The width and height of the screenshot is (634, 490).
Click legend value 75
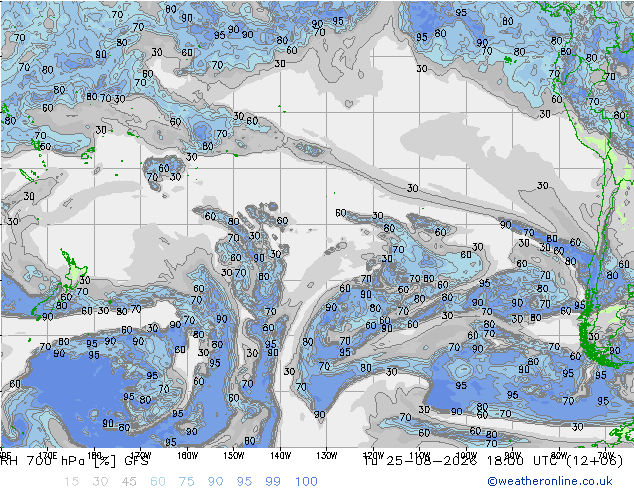click(186, 481)
